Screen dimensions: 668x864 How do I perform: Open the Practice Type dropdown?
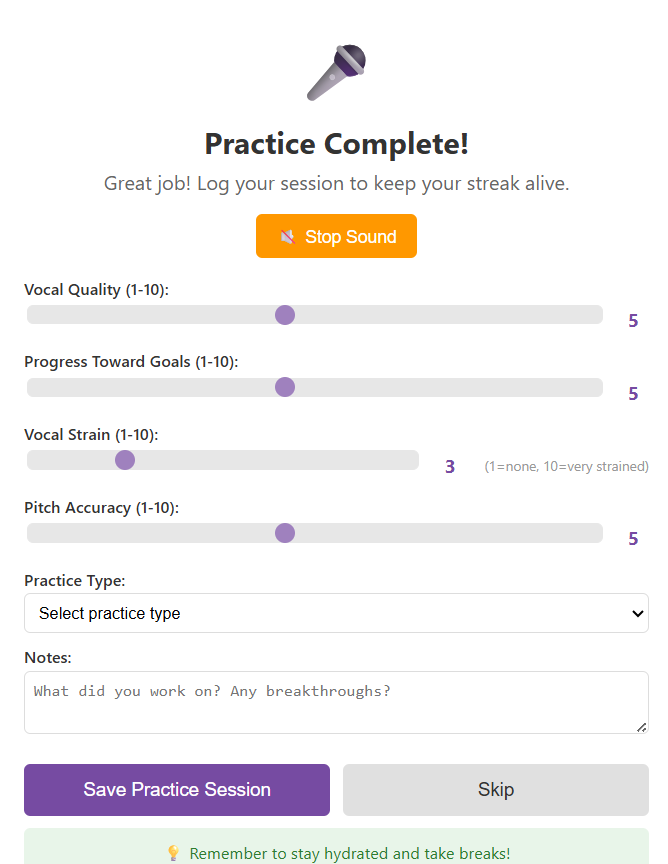(336, 613)
